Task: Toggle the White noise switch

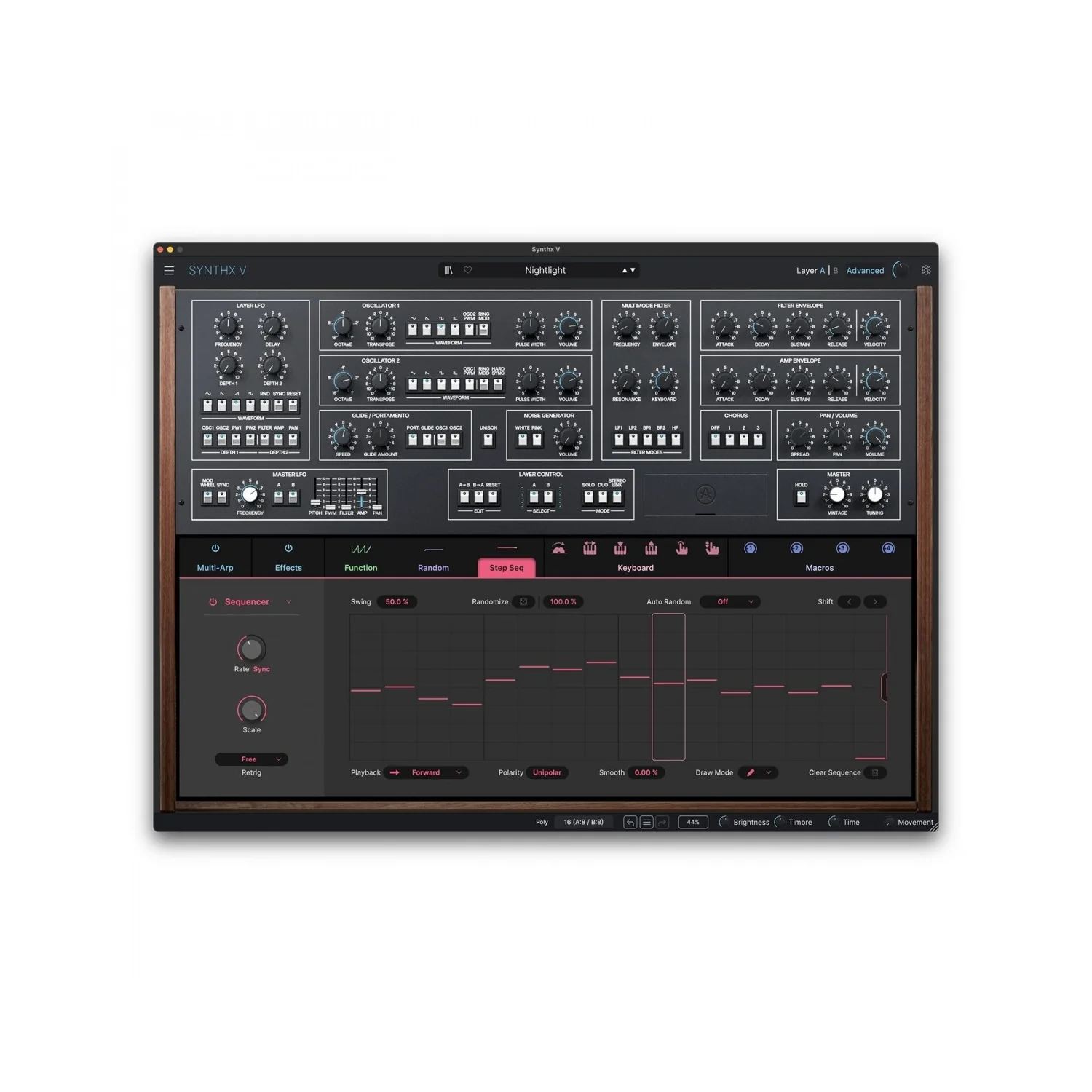Action: (x=523, y=440)
